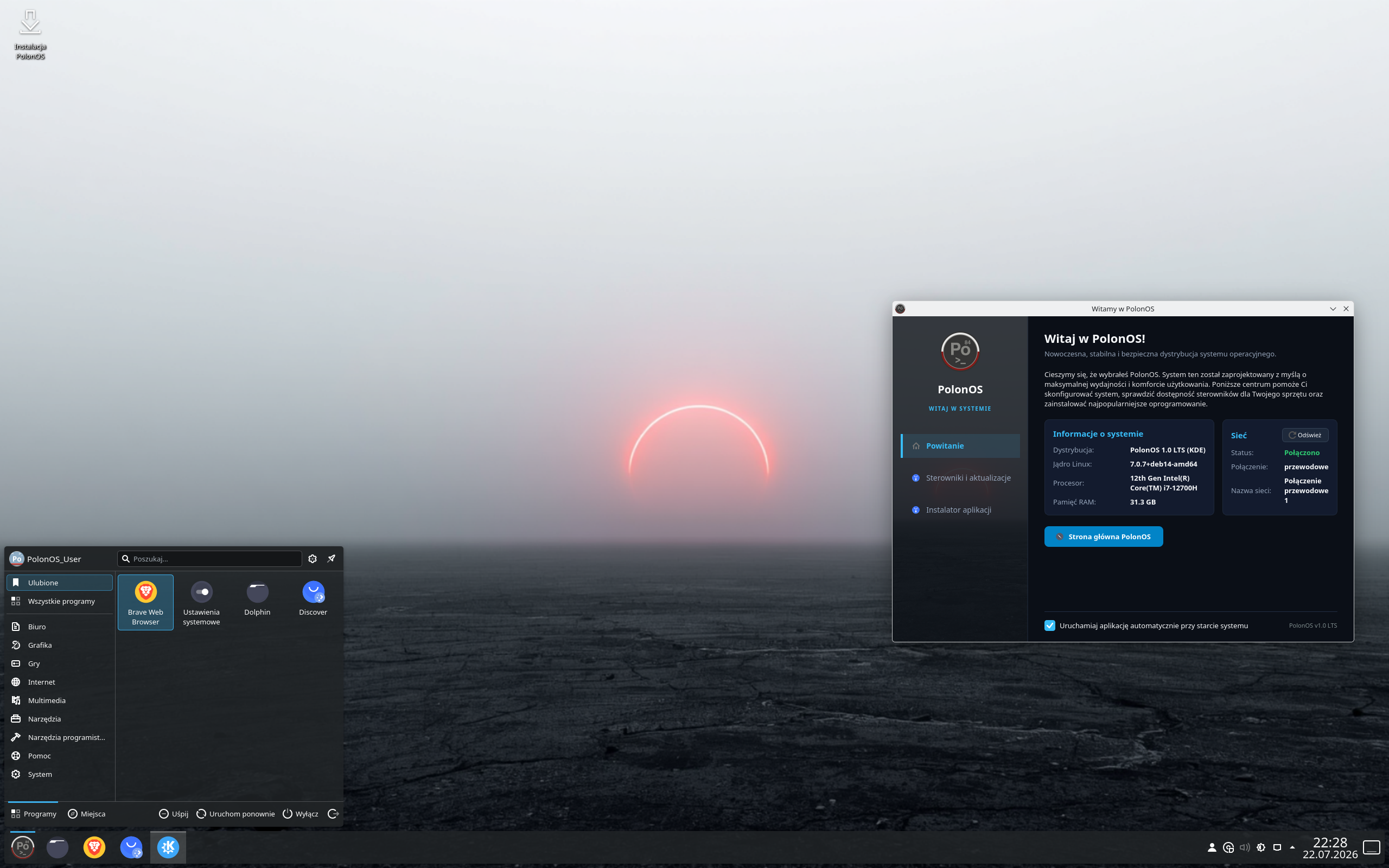Switch to the Programy tab
1389x868 pixels.
coord(33,814)
